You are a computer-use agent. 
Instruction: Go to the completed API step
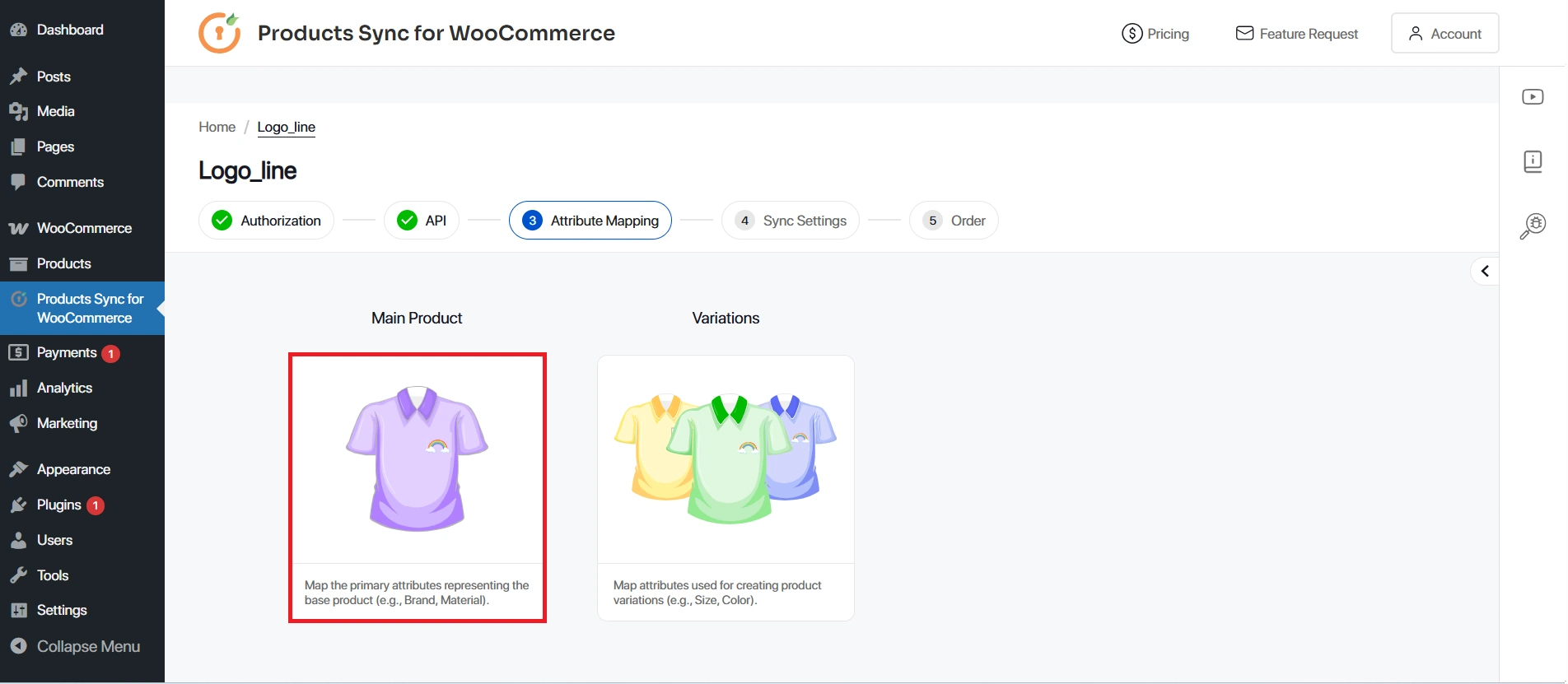click(x=422, y=221)
